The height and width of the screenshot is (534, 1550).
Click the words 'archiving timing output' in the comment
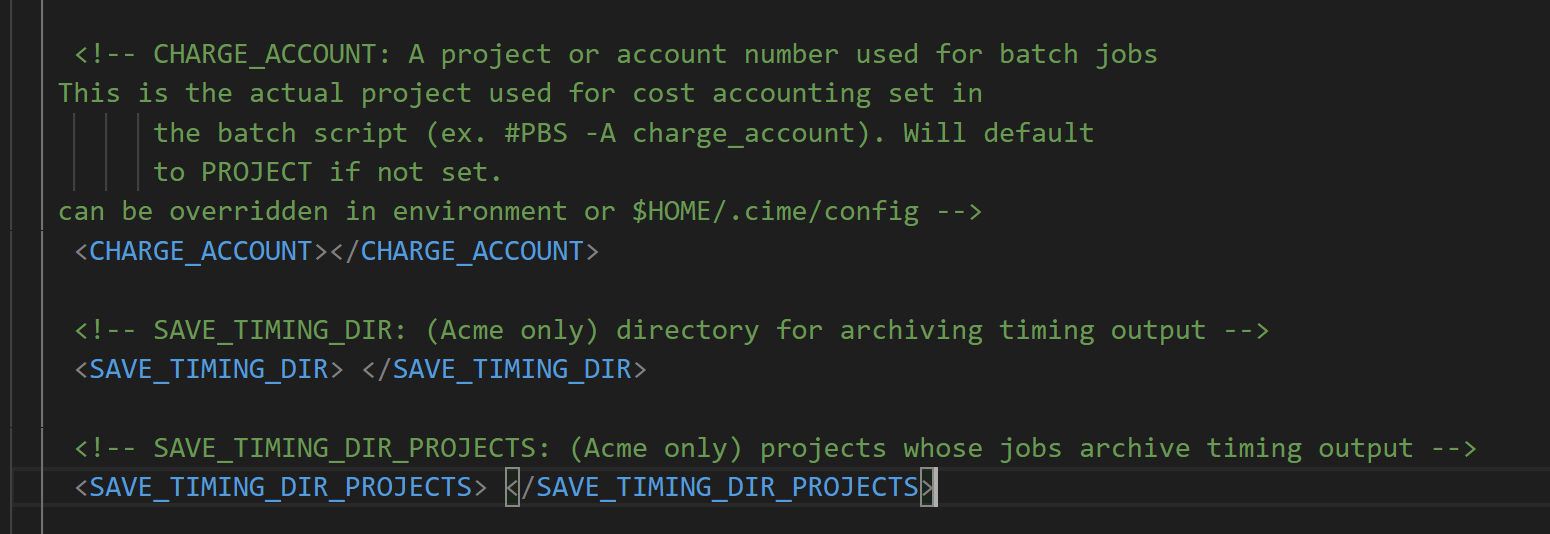(1023, 330)
